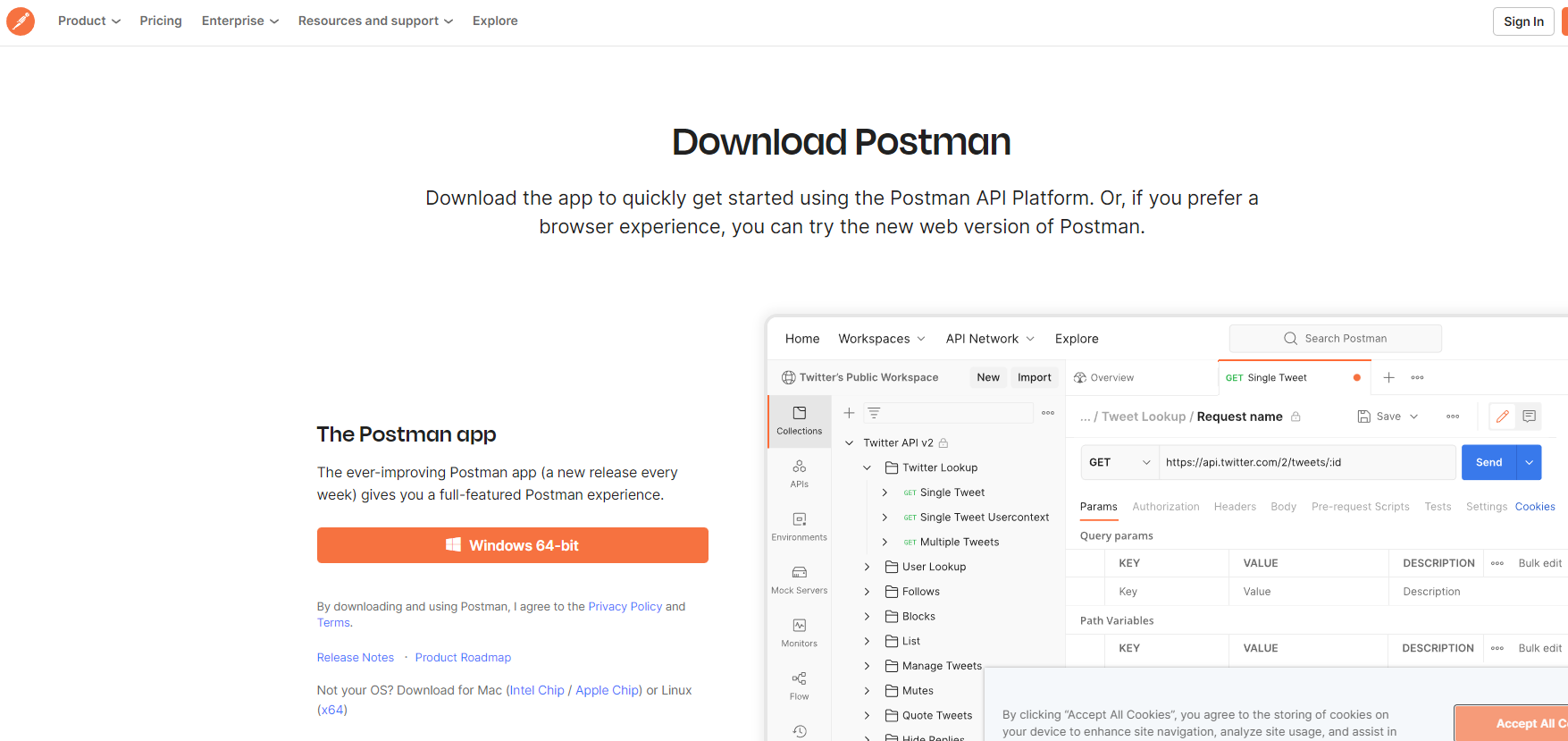Click the comment icon beside pencil
Viewport: 1568px width, 741px height.
[x=1530, y=417]
